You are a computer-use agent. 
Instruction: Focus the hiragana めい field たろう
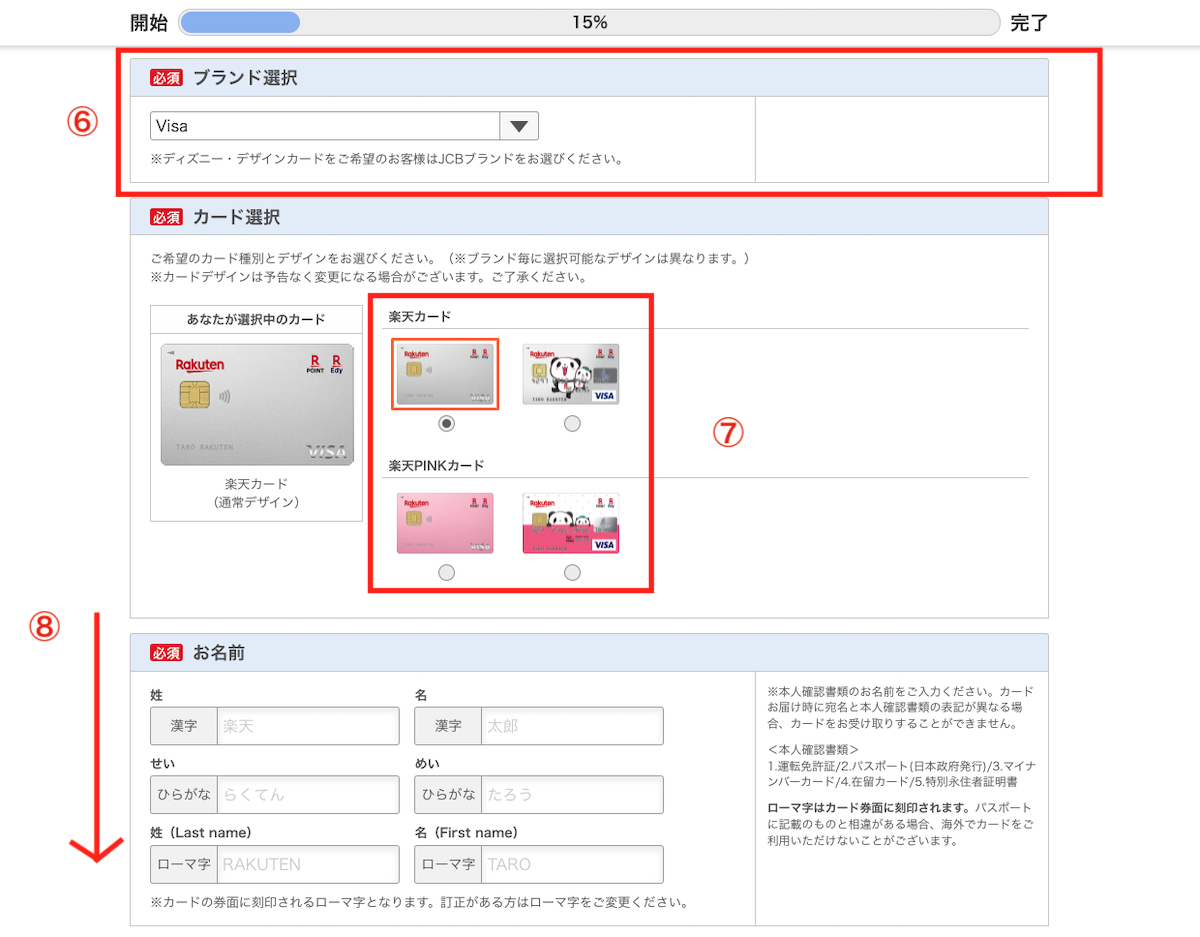tap(572, 795)
